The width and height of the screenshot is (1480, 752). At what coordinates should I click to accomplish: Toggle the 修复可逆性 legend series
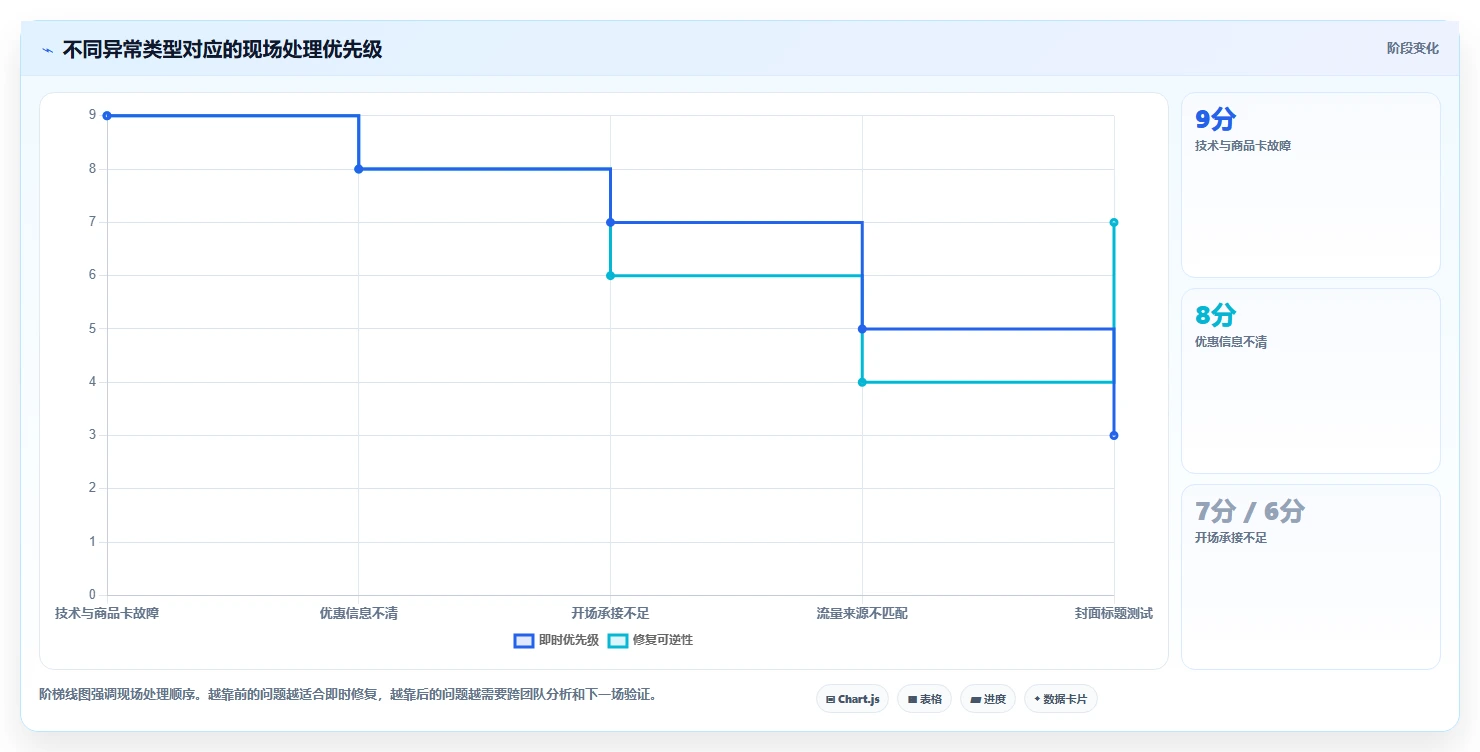click(x=650, y=640)
